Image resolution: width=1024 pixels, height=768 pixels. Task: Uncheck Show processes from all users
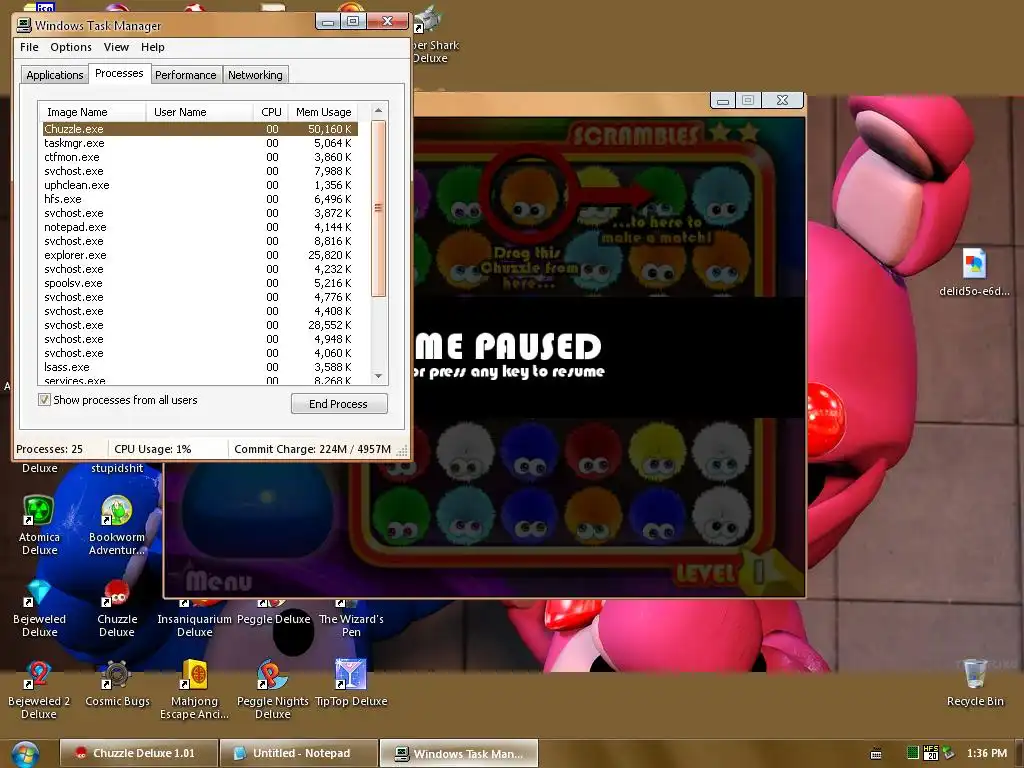[x=44, y=400]
